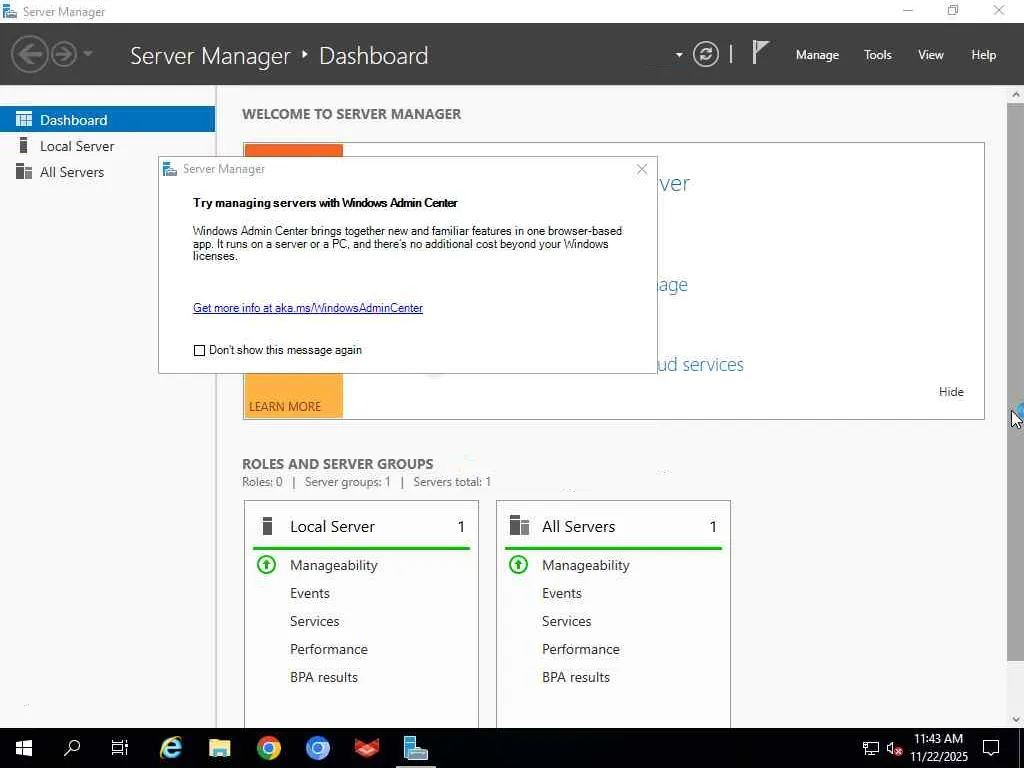Open the navigation history dropdown arrow
Screen dimensions: 1024x768
(x=88, y=54)
